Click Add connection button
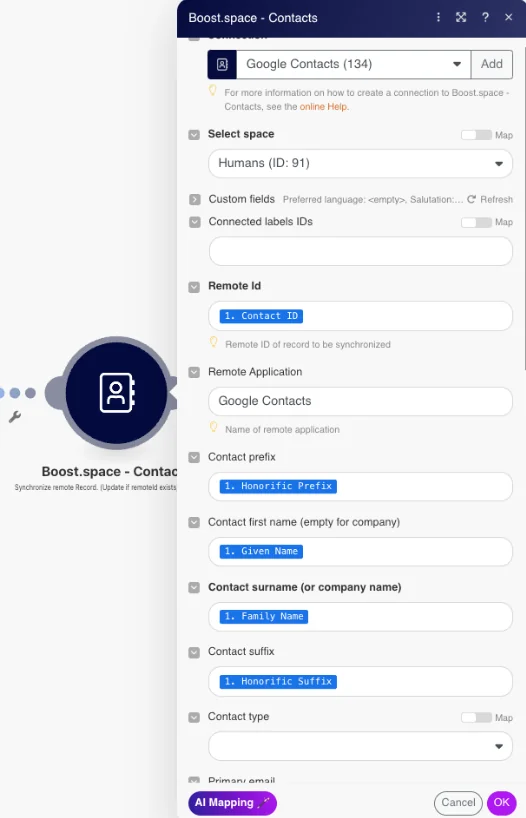This screenshot has width=526, height=818. (492, 64)
